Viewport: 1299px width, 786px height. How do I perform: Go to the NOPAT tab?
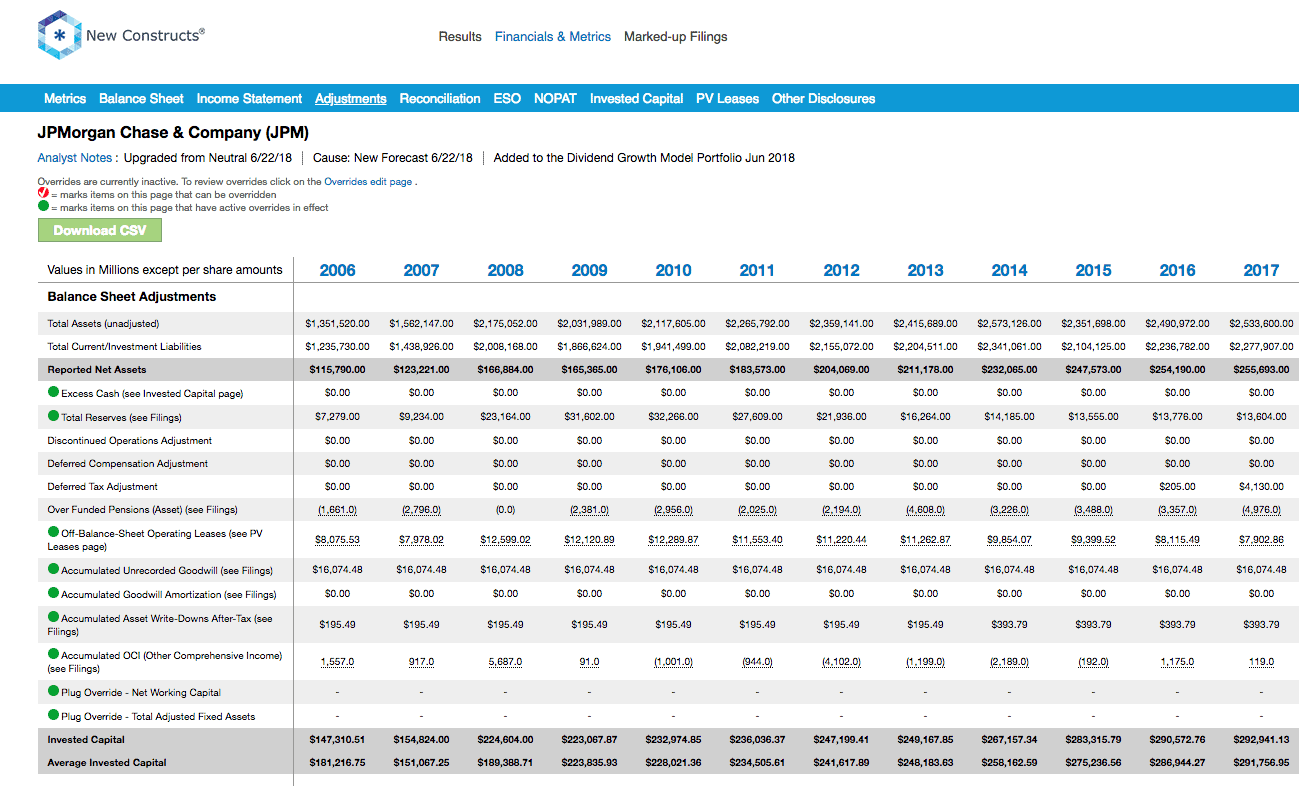[x=555, y=99]
